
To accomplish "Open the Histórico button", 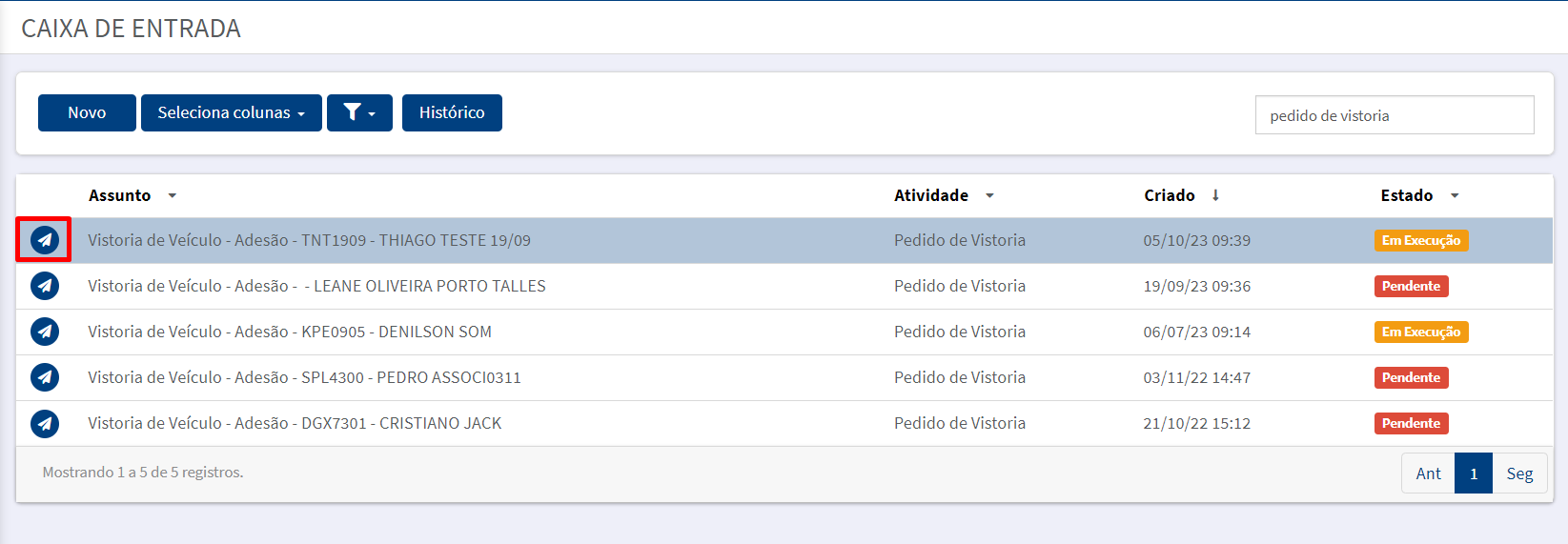I will pyautogui.click(x=452, y=112).
